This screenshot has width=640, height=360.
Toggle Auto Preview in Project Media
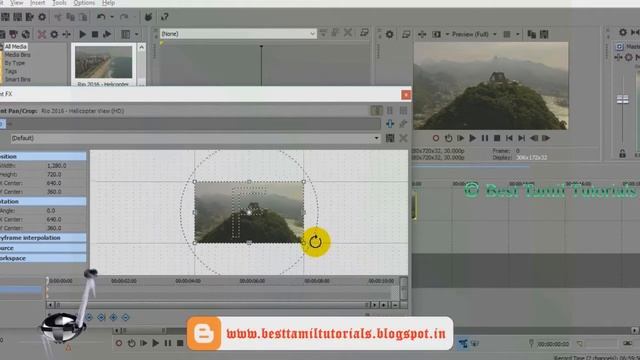pos(107,34)
